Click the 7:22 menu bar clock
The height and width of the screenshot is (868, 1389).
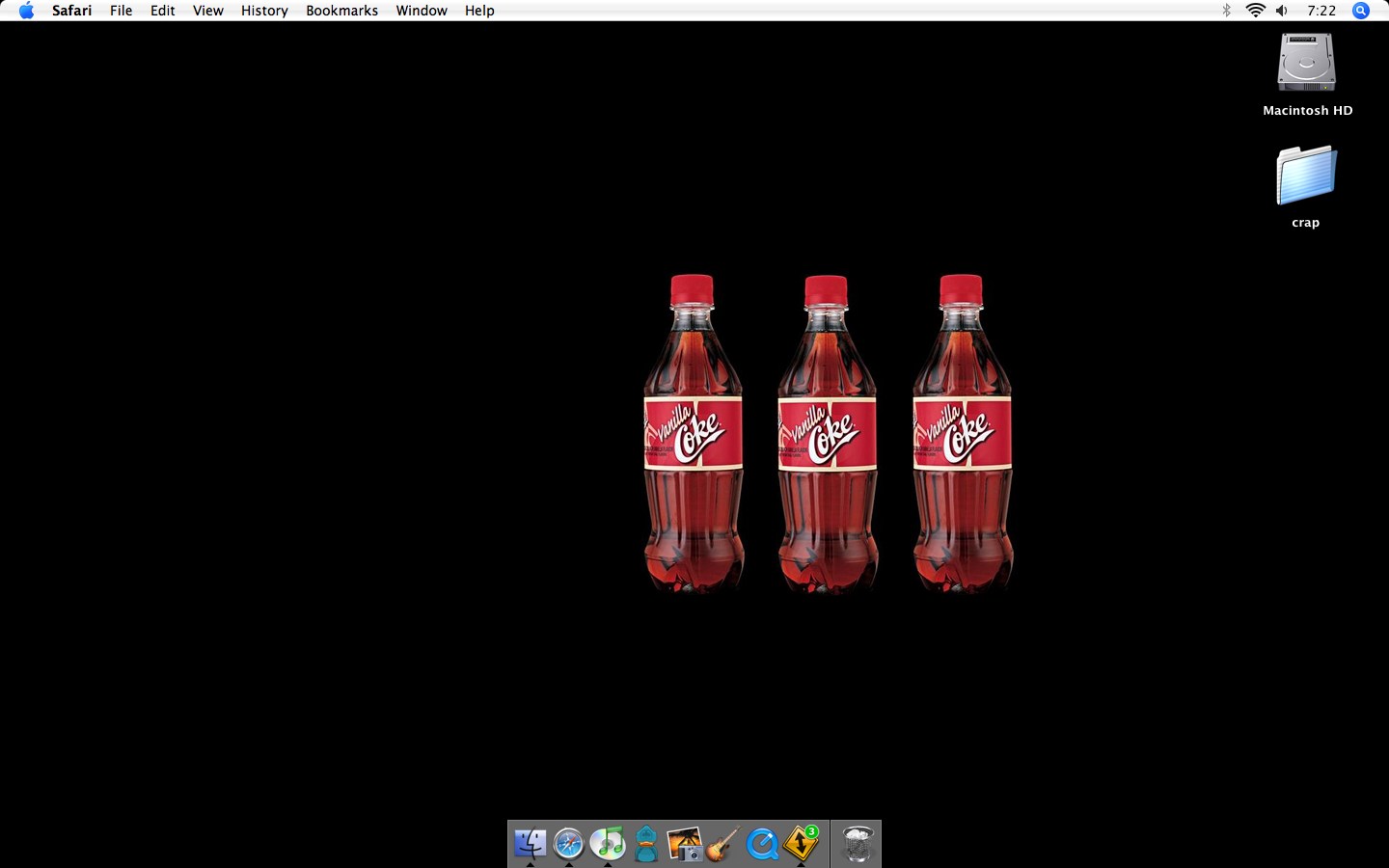tap(1321, 11)
